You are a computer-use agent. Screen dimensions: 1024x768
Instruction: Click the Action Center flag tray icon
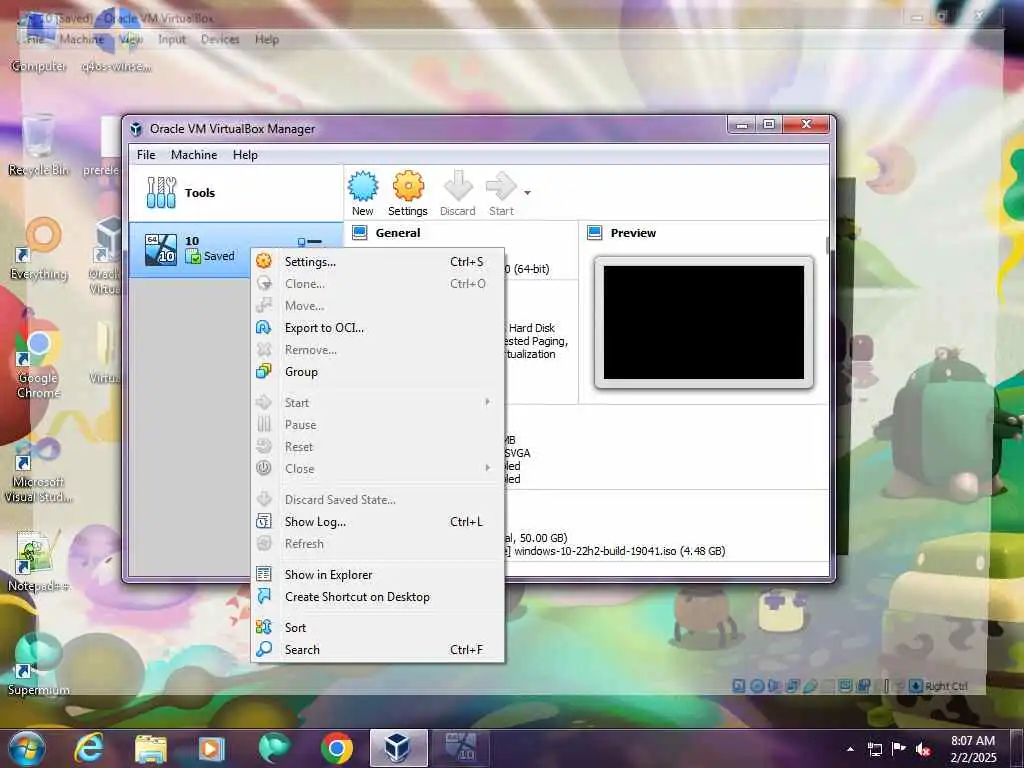click(x=899, y=749)
